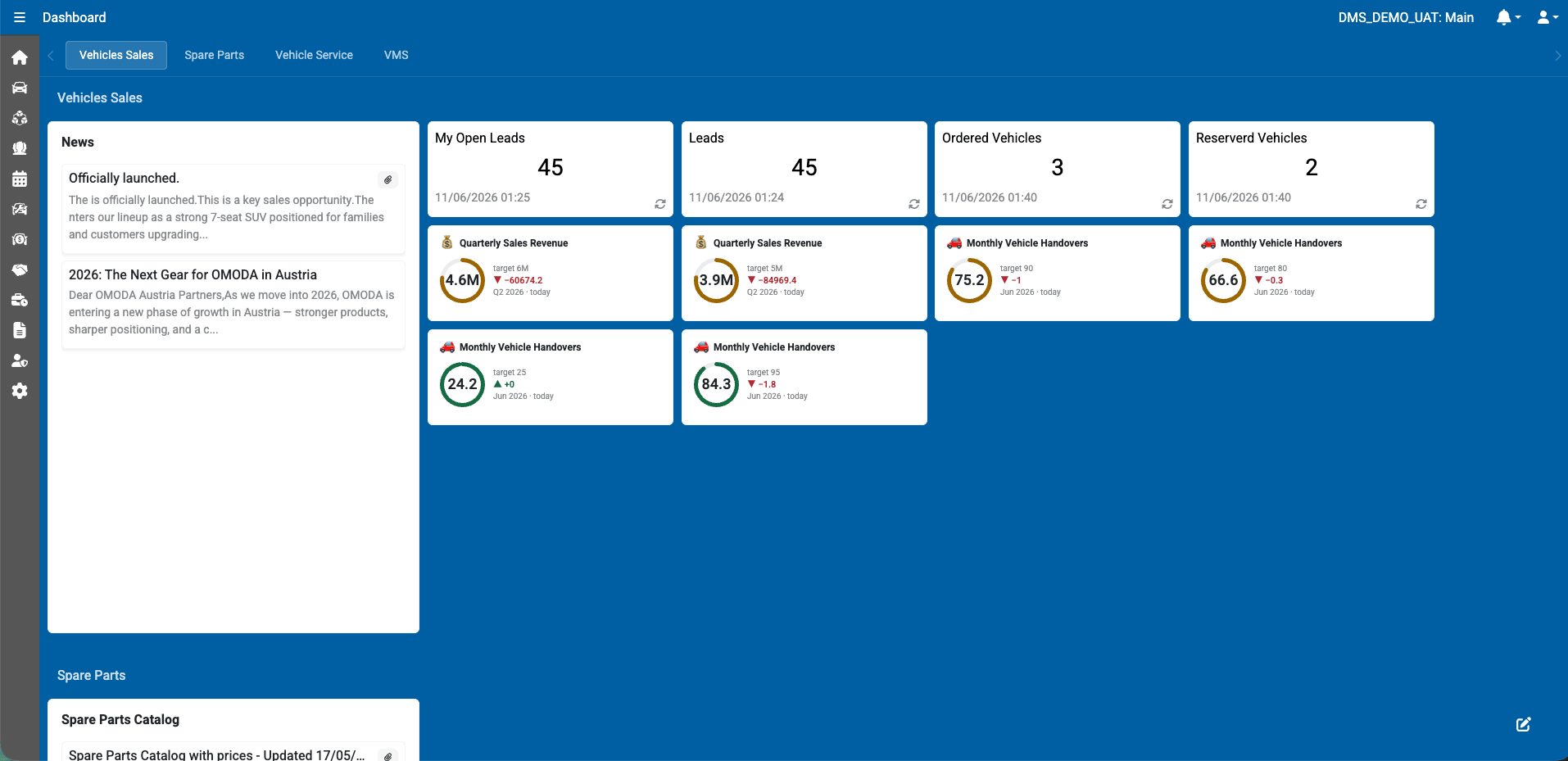Open the car (vehicles) sidebar icon
This screenshot has width=1568, height=761.
tap(20, 88)
